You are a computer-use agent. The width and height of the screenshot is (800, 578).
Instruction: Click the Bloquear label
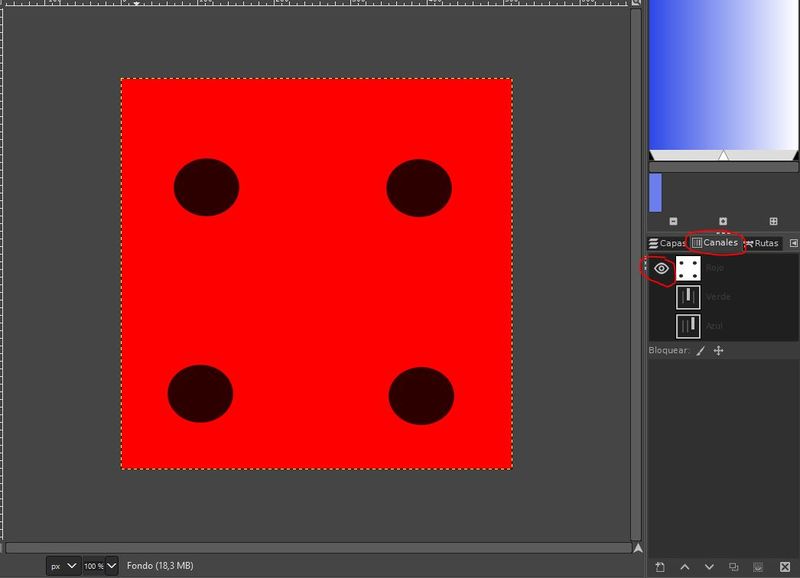pyautogui.click(x=668, y=350)
